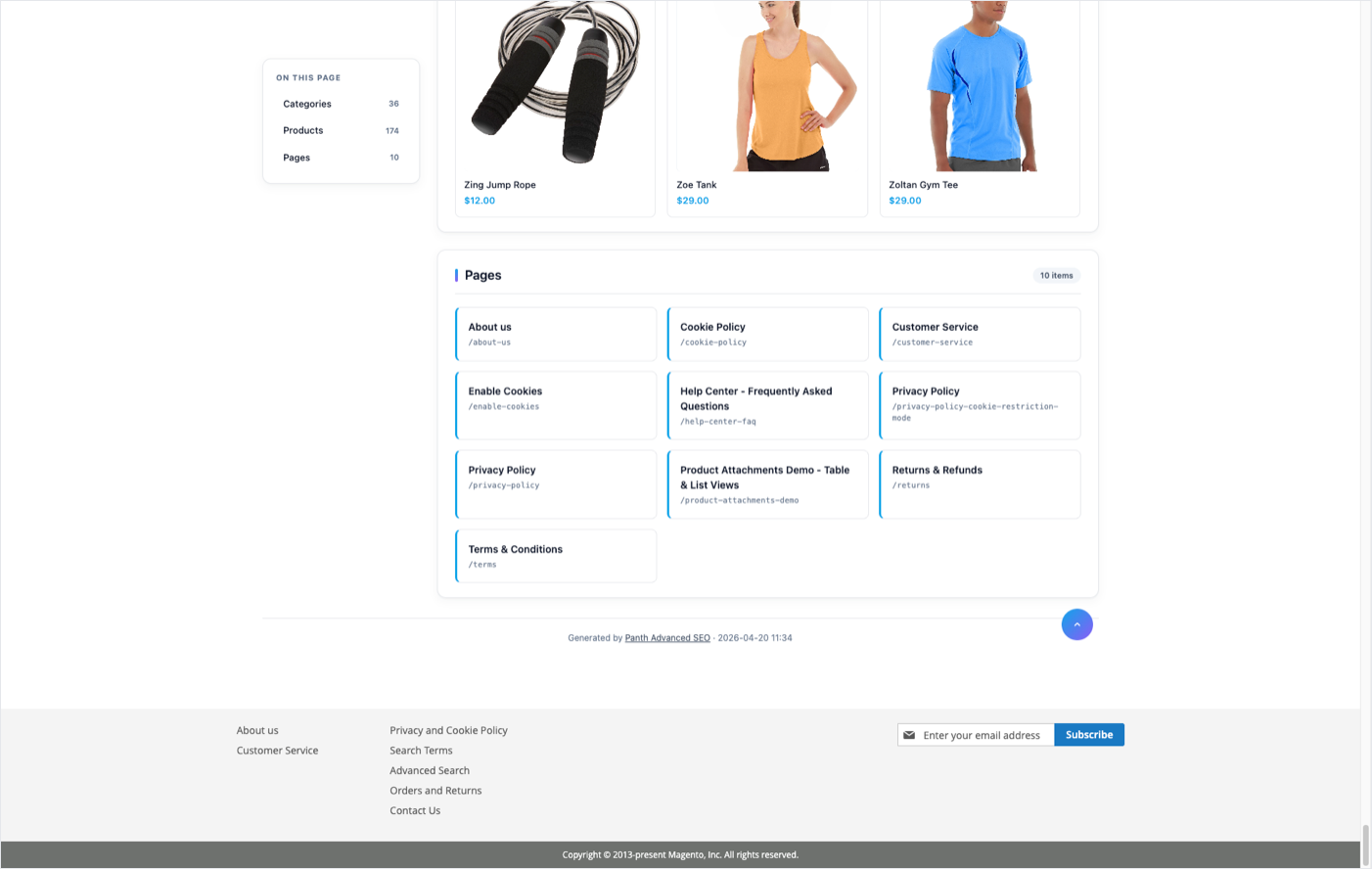Click the Zoltan Gym Tee product image
This screenshot has height=869, width=1372.
979,83
